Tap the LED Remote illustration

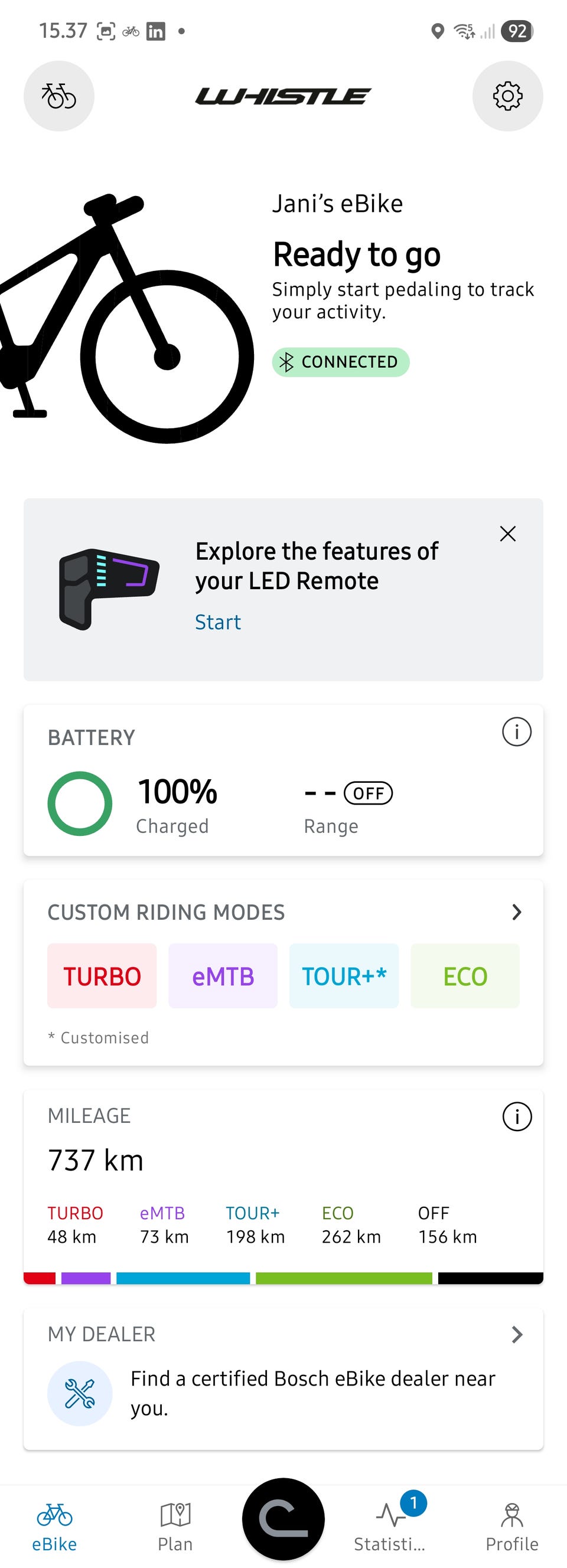coord(109,589)
